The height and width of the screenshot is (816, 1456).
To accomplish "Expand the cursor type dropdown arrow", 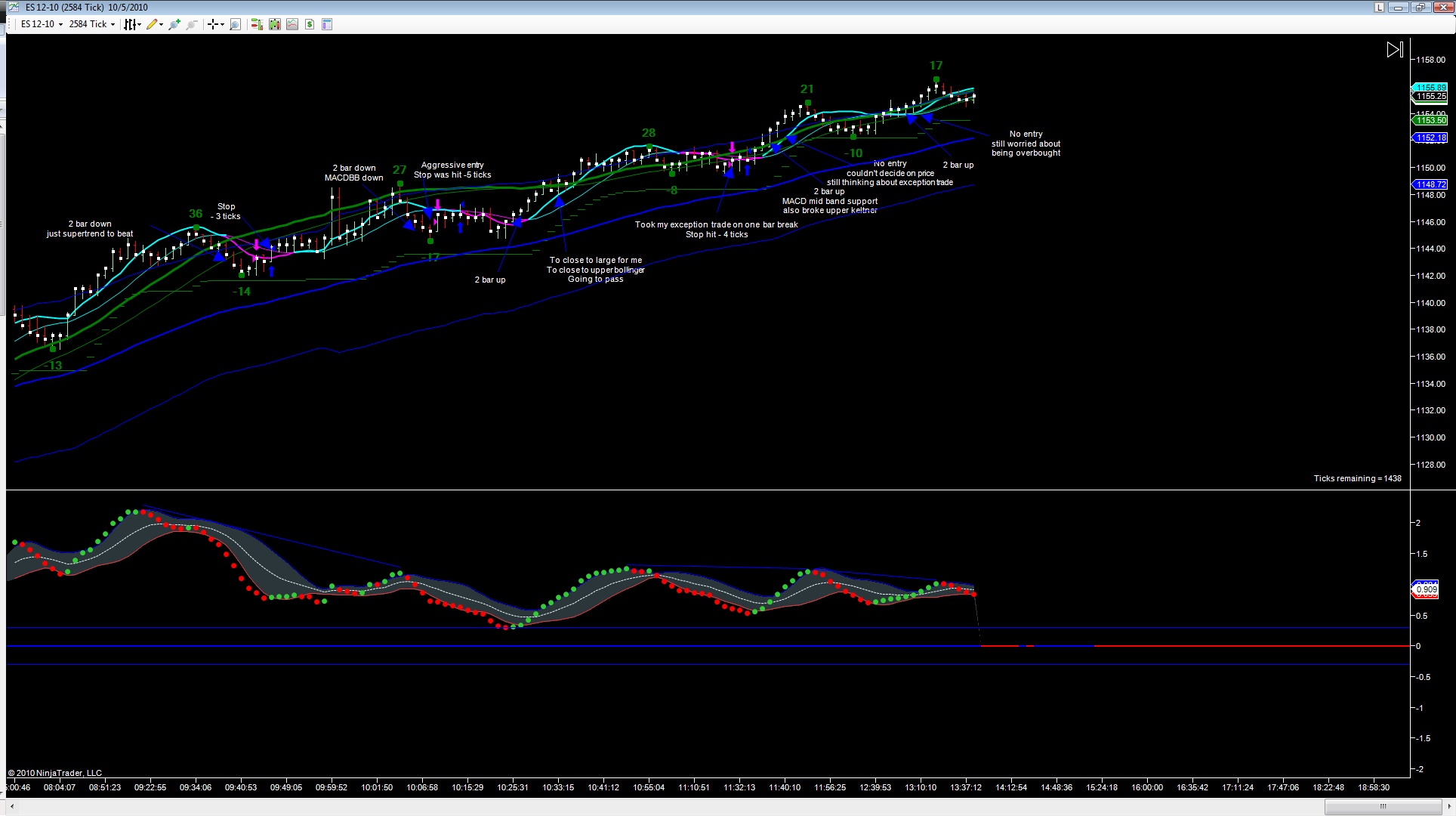I will [222, 24].
